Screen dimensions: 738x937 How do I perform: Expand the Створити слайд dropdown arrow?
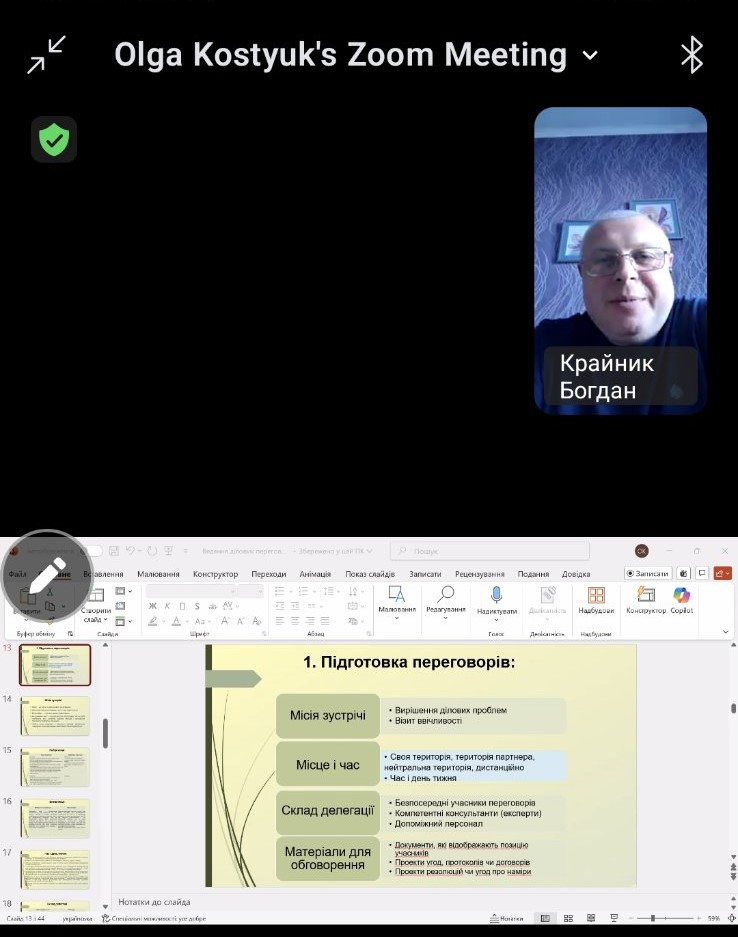point(105,620)
